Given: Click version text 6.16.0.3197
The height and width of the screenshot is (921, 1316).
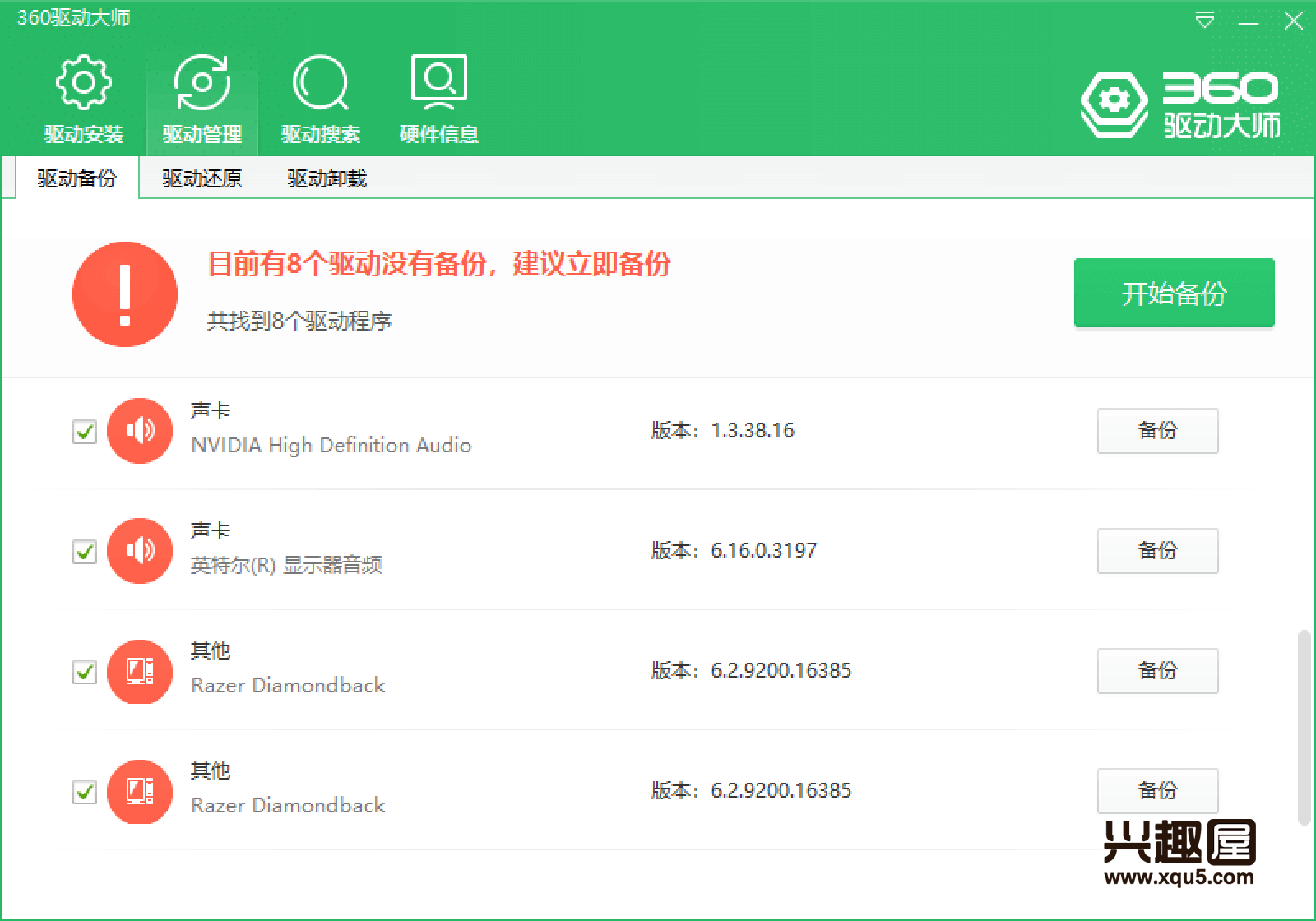Looking at the screenshot, I should click(x=764, y=550).
